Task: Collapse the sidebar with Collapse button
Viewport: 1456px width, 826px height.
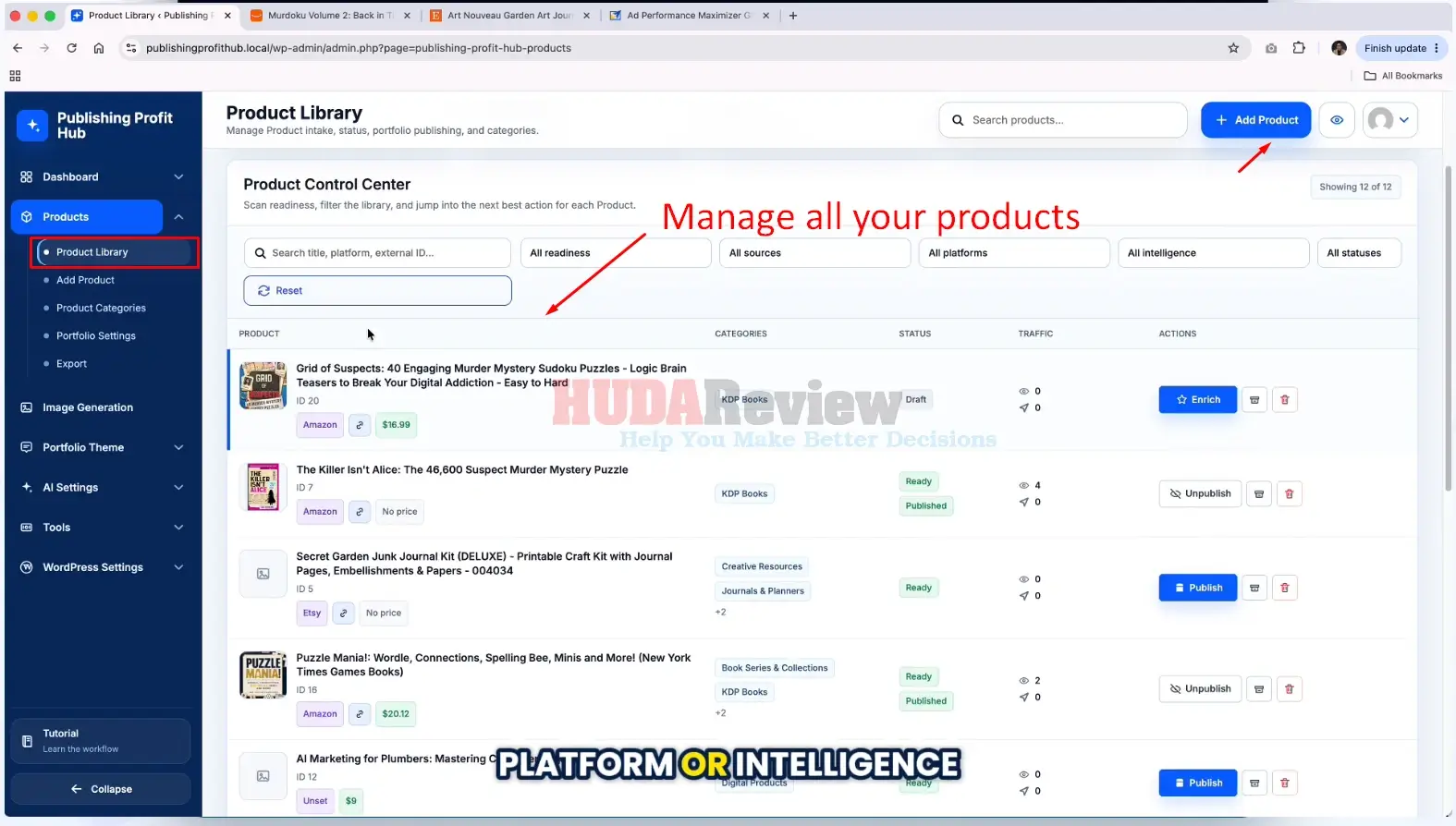Action: pos(101,789)
